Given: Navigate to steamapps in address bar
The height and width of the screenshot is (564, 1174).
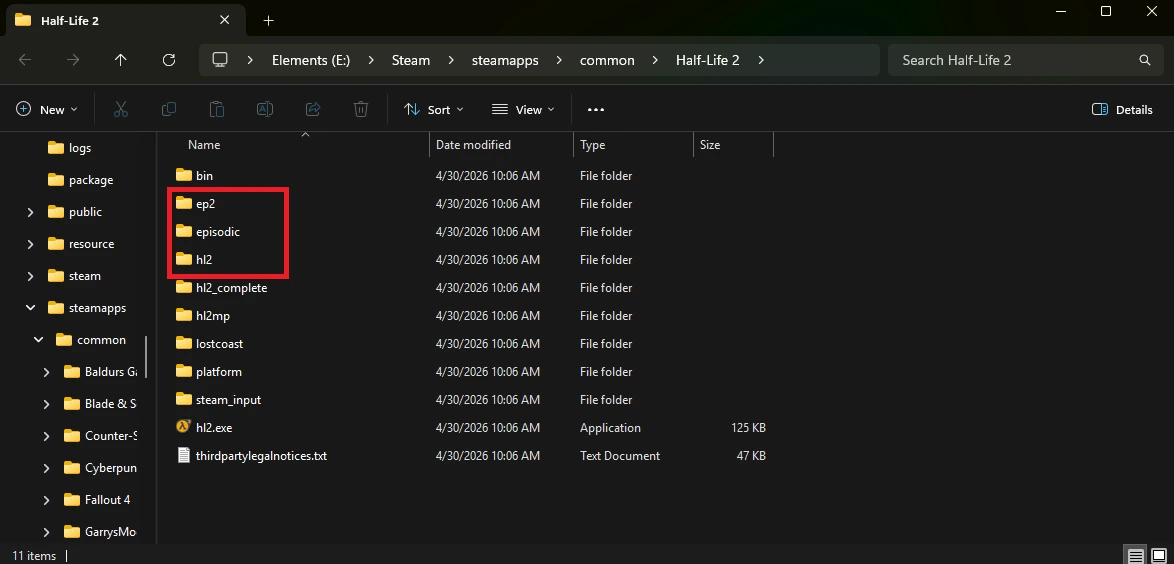Looking at the screenshot, I should point(505,60).
